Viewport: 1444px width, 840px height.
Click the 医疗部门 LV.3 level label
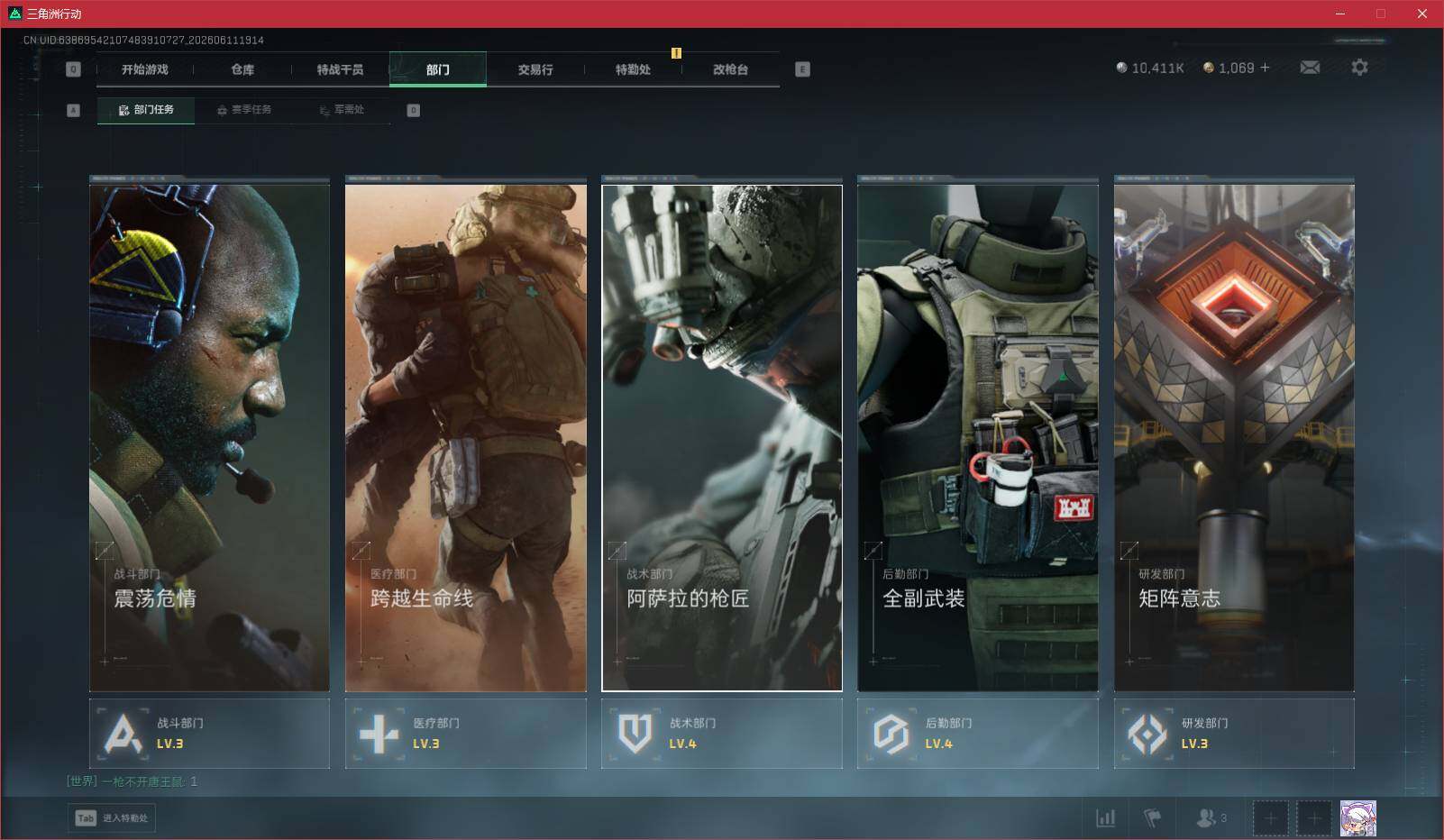tap(426, 744)
